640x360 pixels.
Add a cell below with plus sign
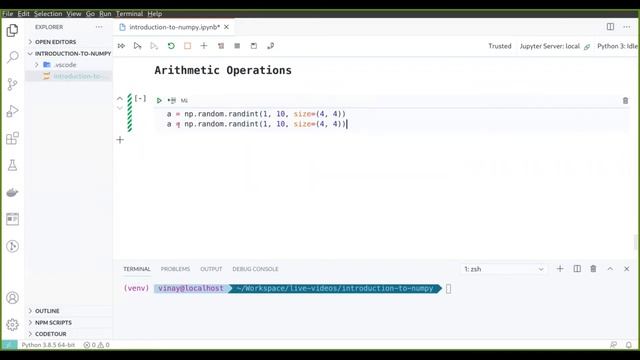pos(120,140)
